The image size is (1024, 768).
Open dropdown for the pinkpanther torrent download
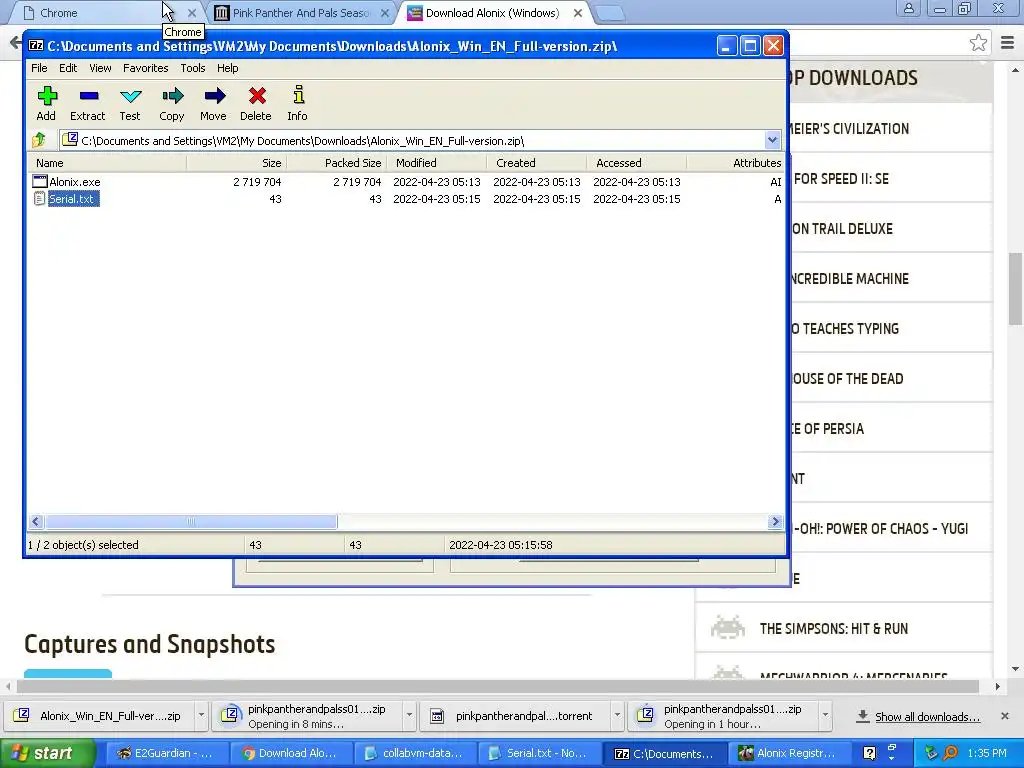[x=616, y=715]
